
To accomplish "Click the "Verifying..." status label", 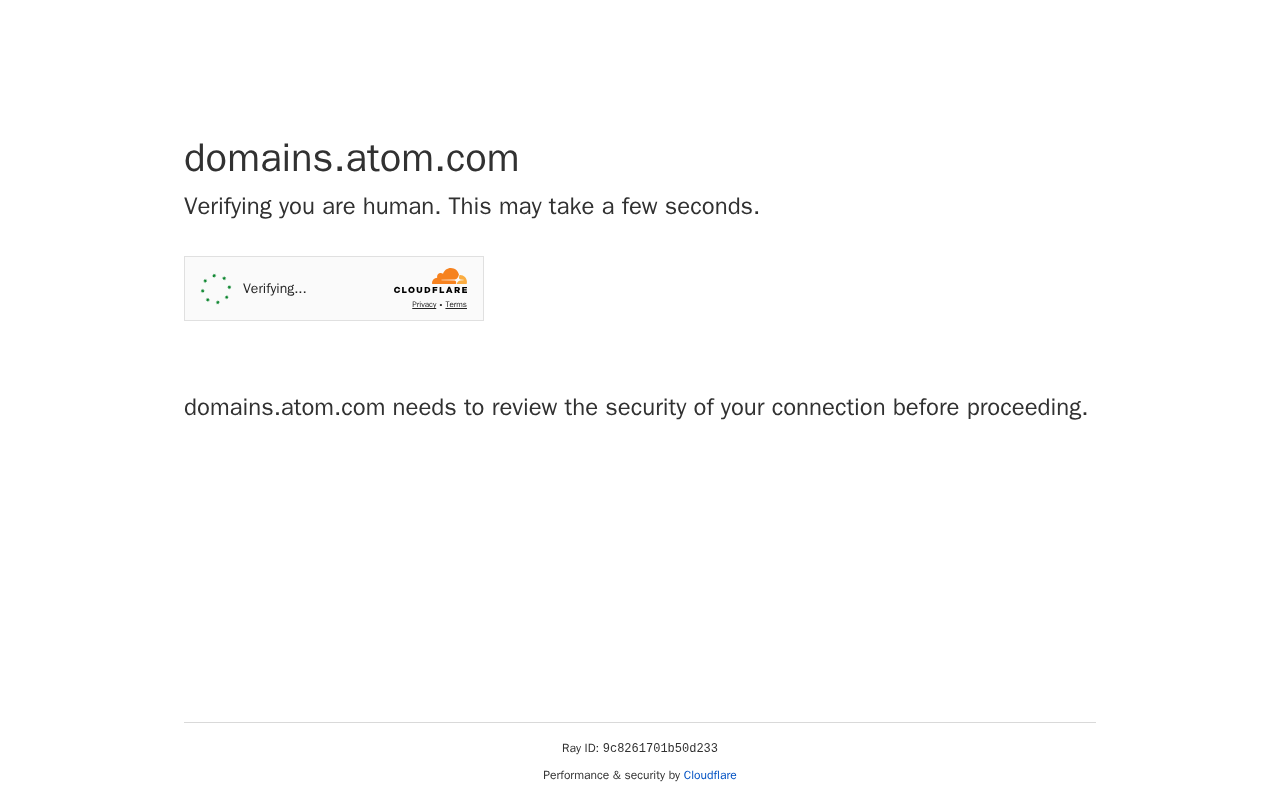I will (x=274, y=289).
